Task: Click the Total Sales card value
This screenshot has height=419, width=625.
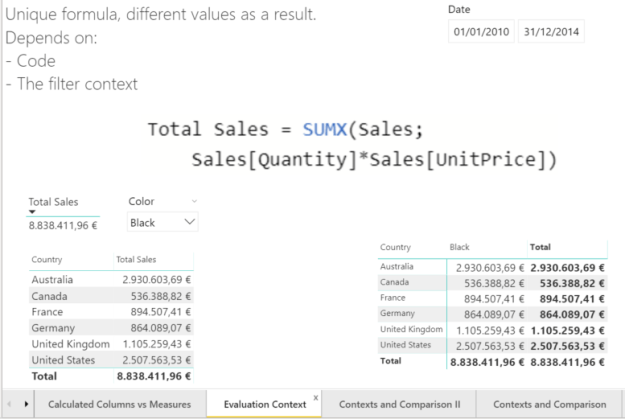Action: [62, 225]
